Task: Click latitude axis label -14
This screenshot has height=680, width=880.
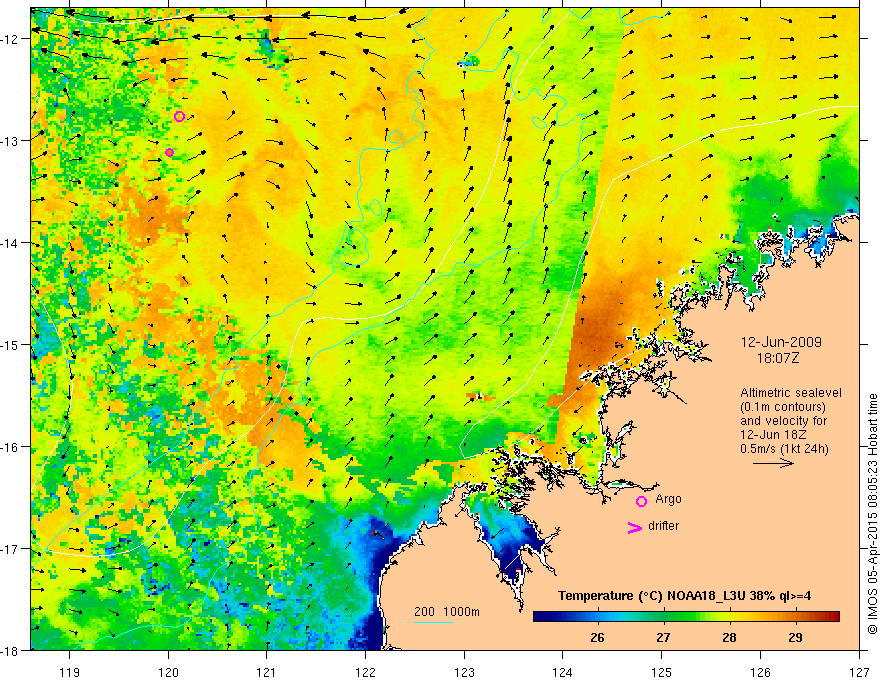Action: pos(11,243)
